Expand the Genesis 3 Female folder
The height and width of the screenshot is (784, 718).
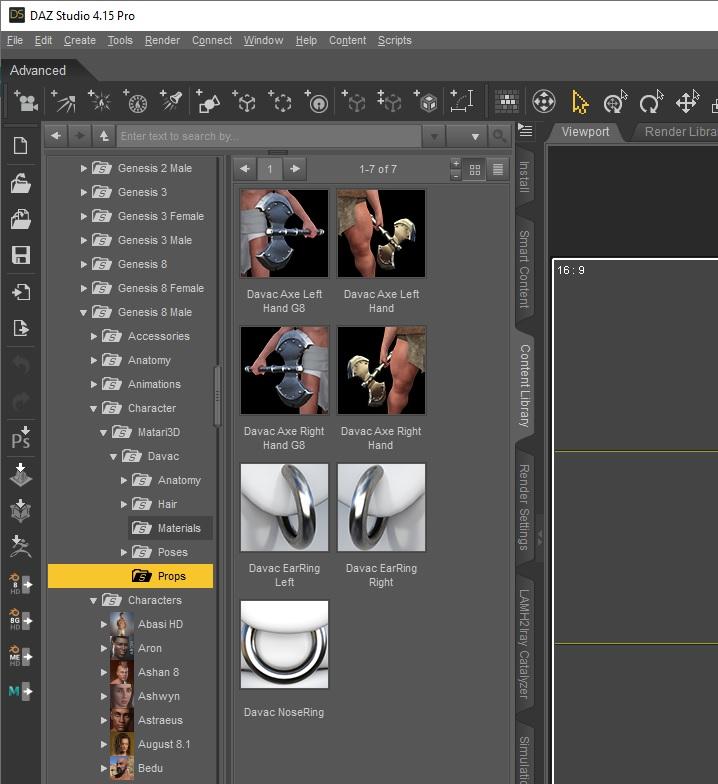coord(84,216)
